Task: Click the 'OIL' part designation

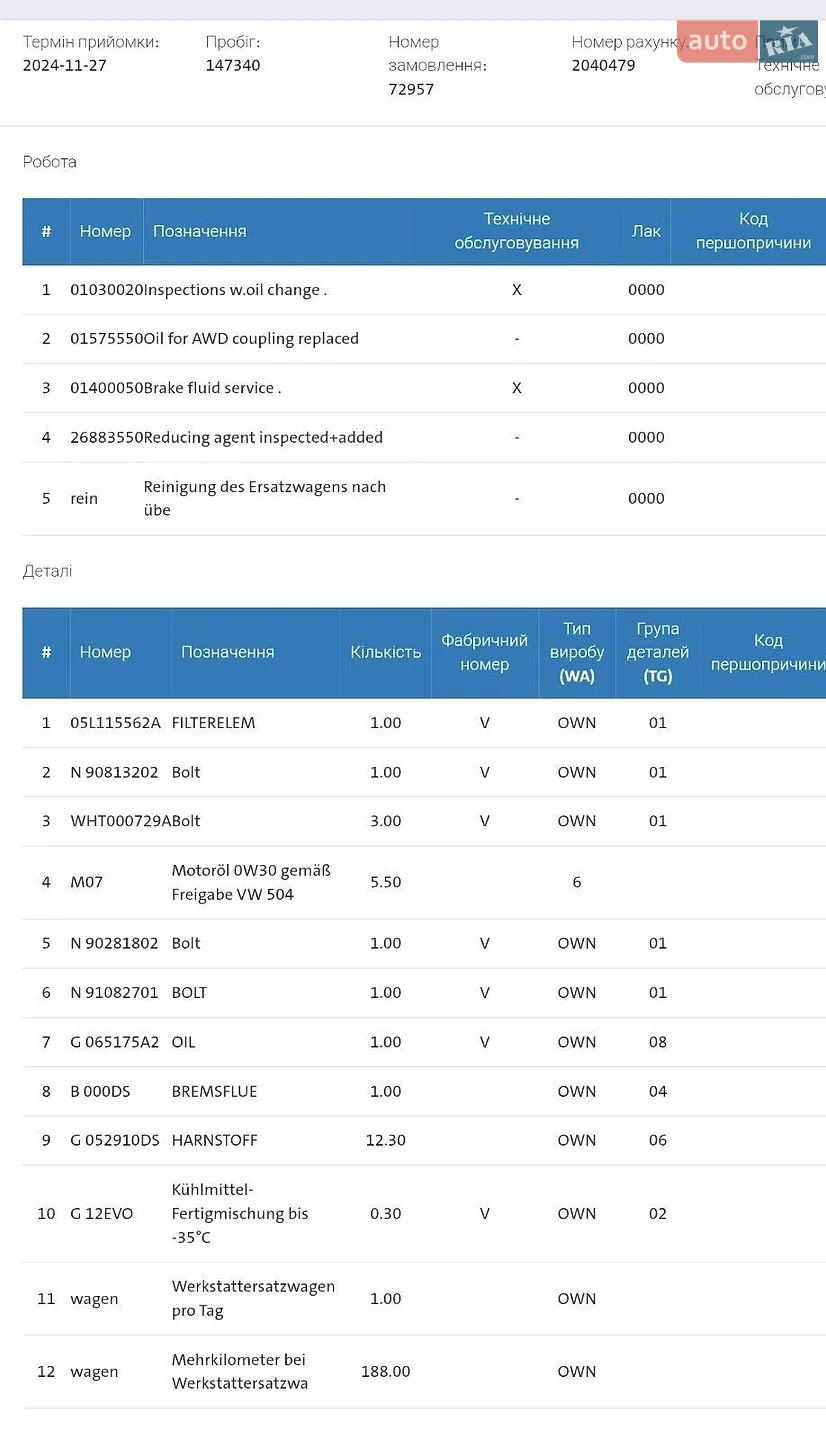Action: point(184,1042)
